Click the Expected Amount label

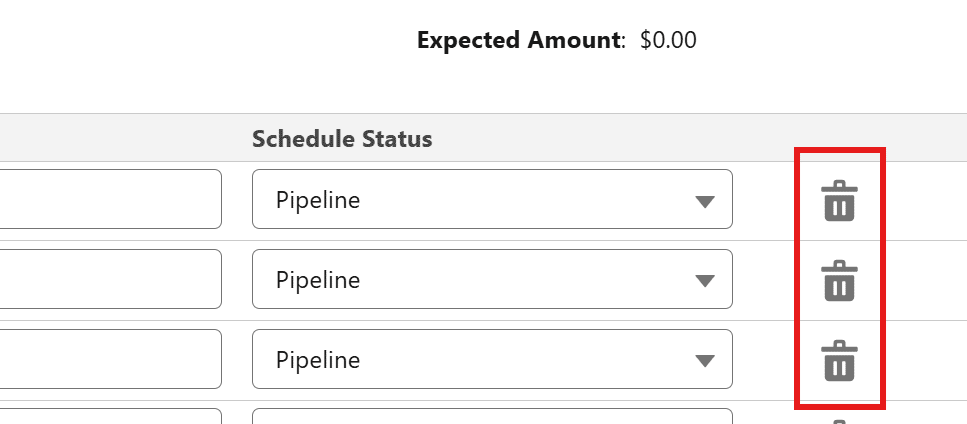coord(520,41)
